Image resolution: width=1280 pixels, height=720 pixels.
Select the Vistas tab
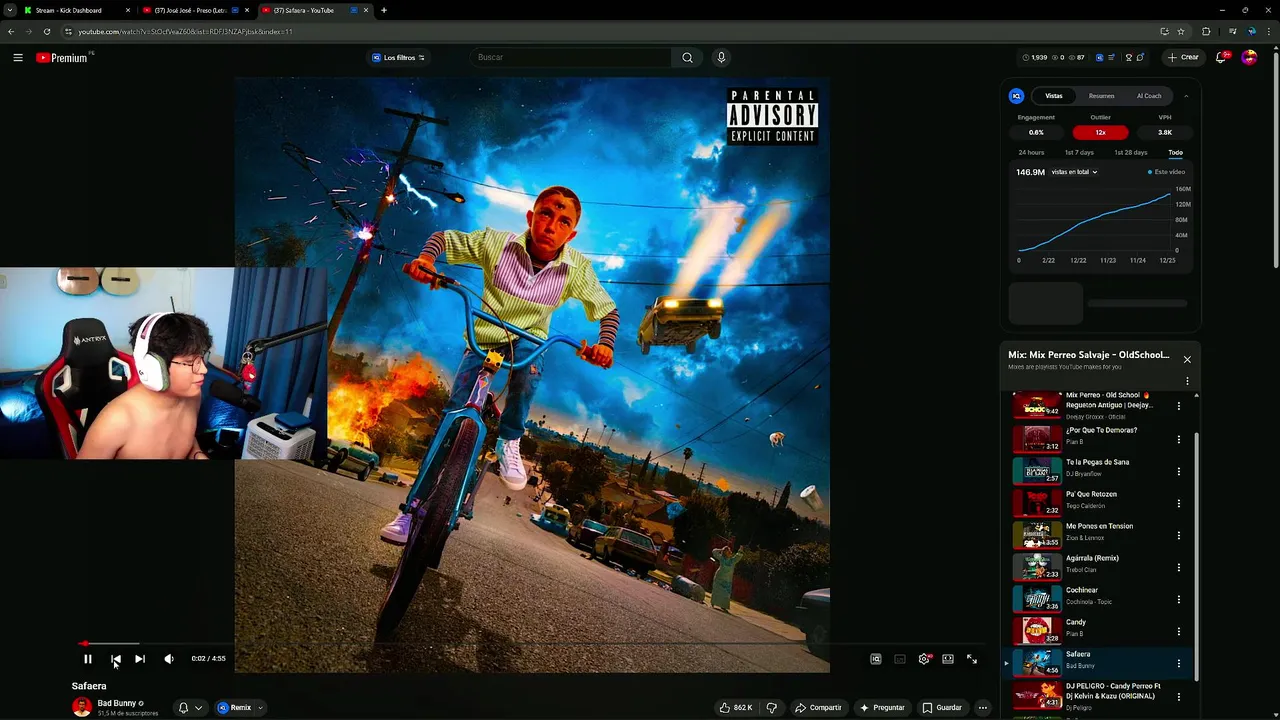1054,96
